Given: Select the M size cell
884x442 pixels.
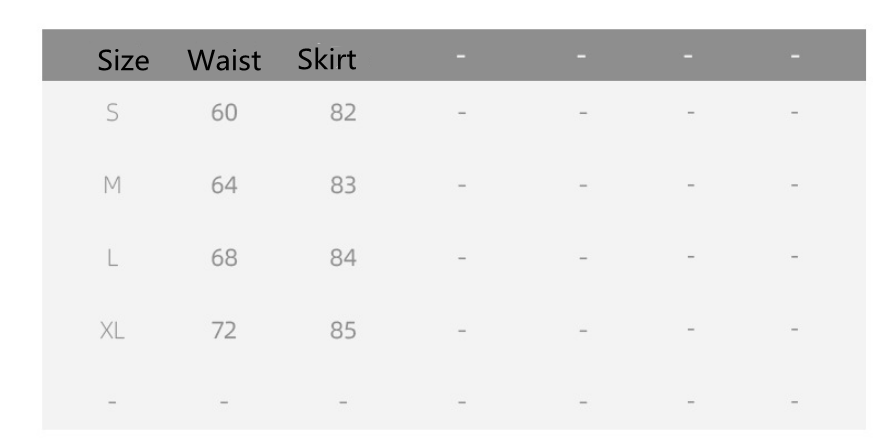Looking at the screenshot, I should 112,185.
